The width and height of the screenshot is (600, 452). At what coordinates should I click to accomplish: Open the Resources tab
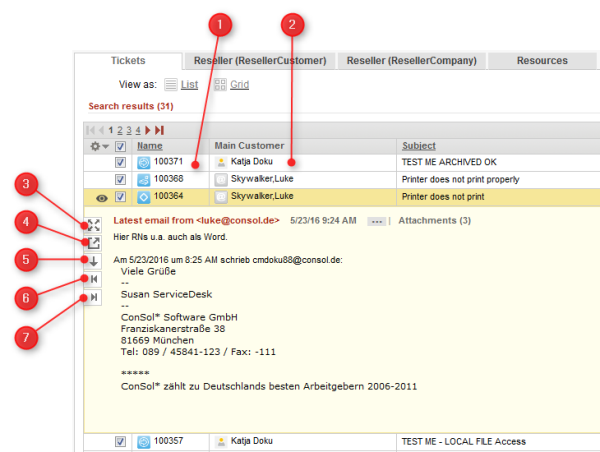[x=542, y=60]
